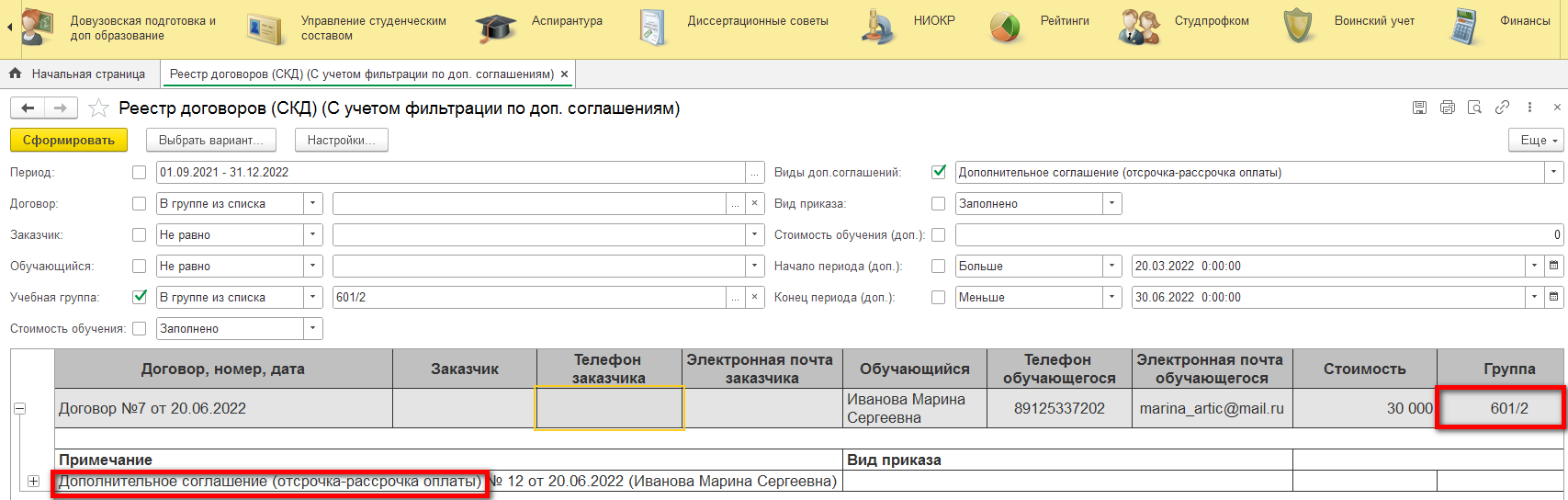This screenshot has width=1568, height=500.
Task: Click Выбрать вариант... button
Action: (x=211, y=140)
